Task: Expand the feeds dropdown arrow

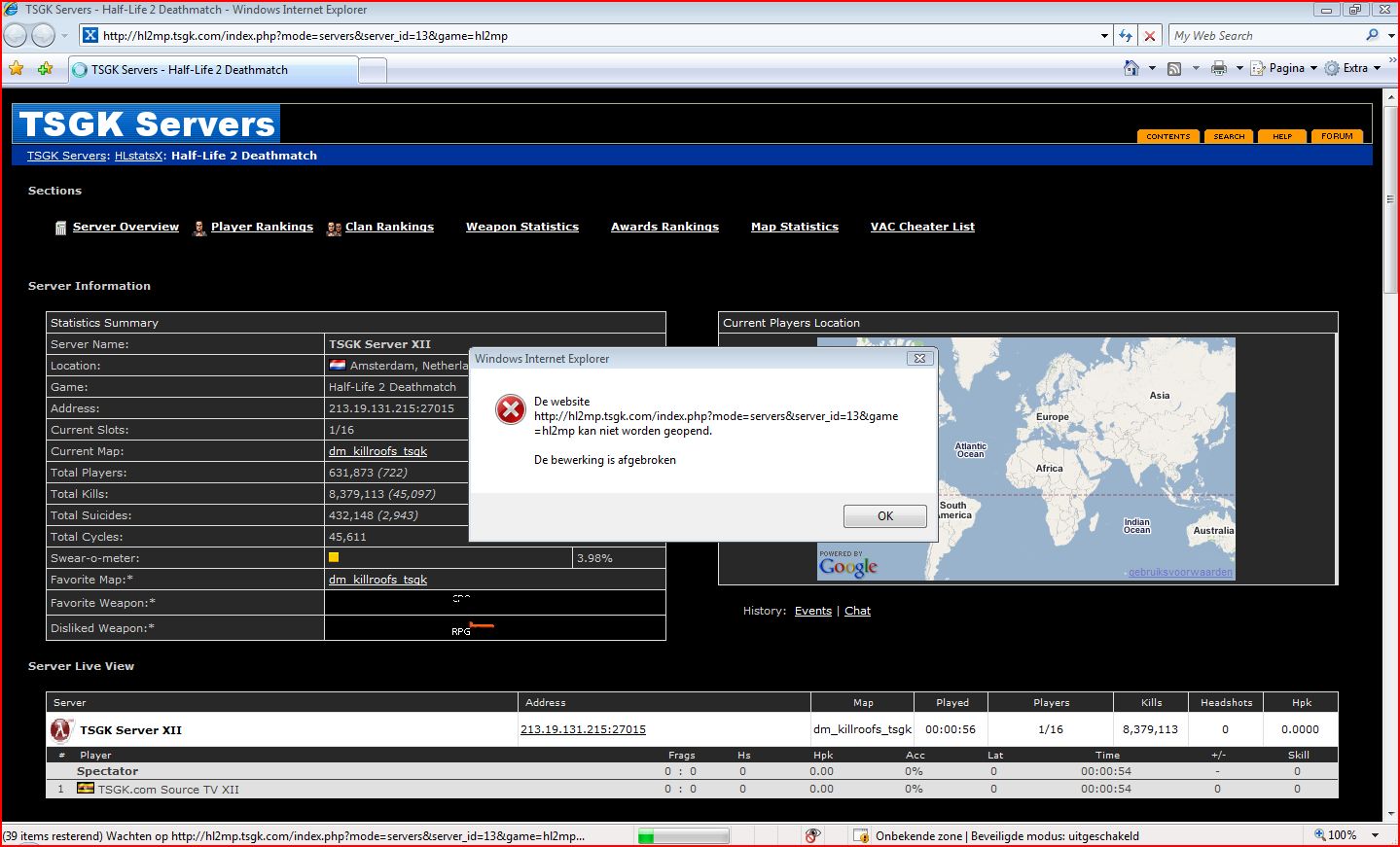Action: pyautogui.click(x=1196, y=68)
